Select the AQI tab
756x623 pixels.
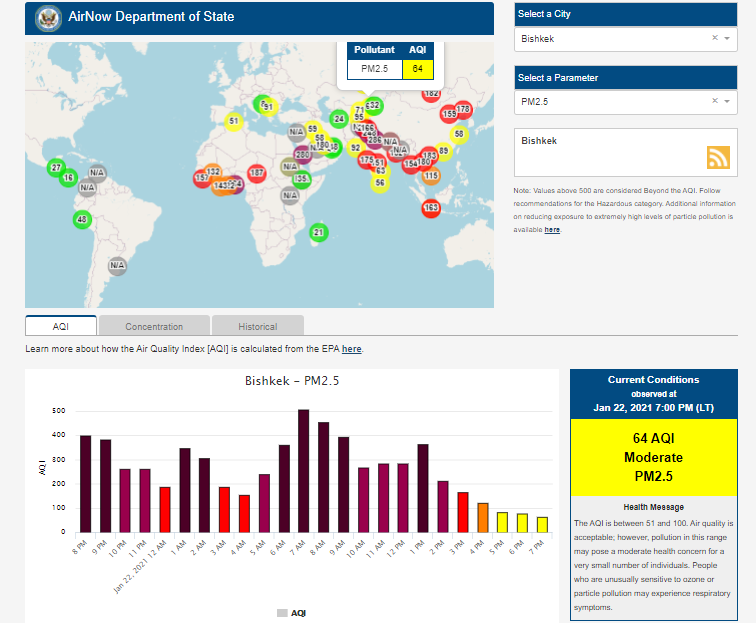tap(60, 326)
